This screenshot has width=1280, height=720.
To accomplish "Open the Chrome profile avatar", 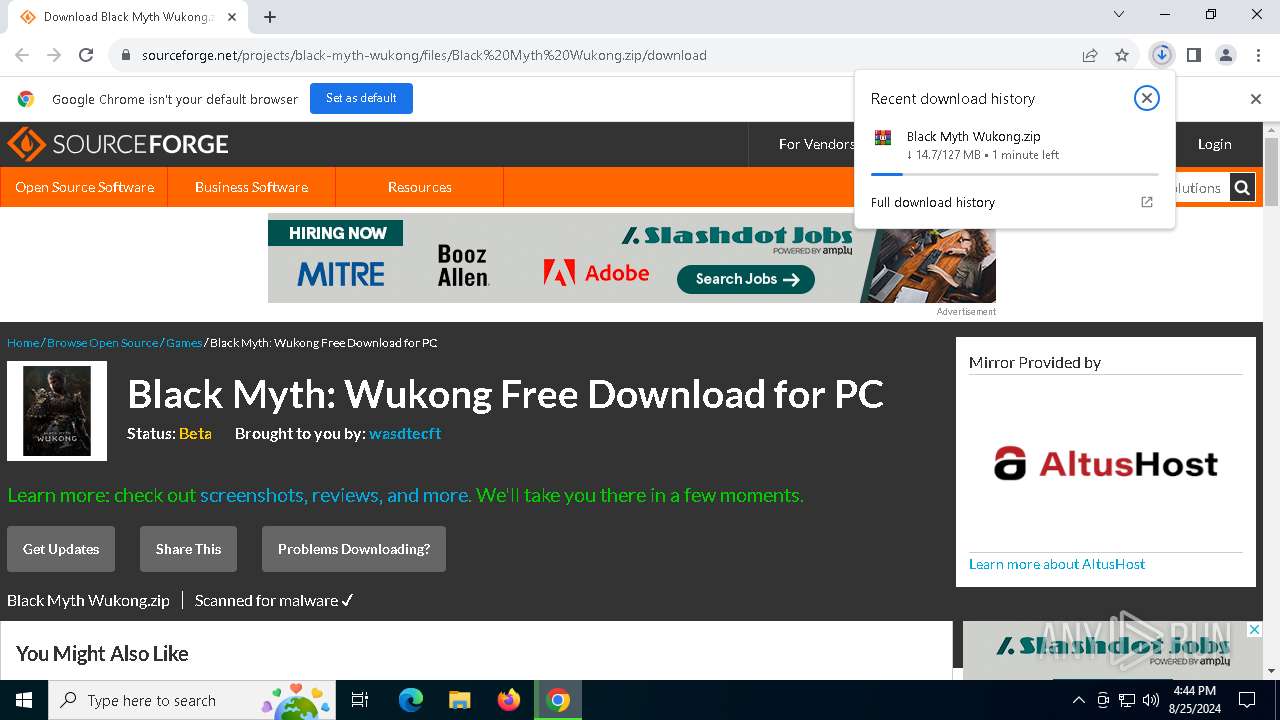I will (x=1226, y=55).
